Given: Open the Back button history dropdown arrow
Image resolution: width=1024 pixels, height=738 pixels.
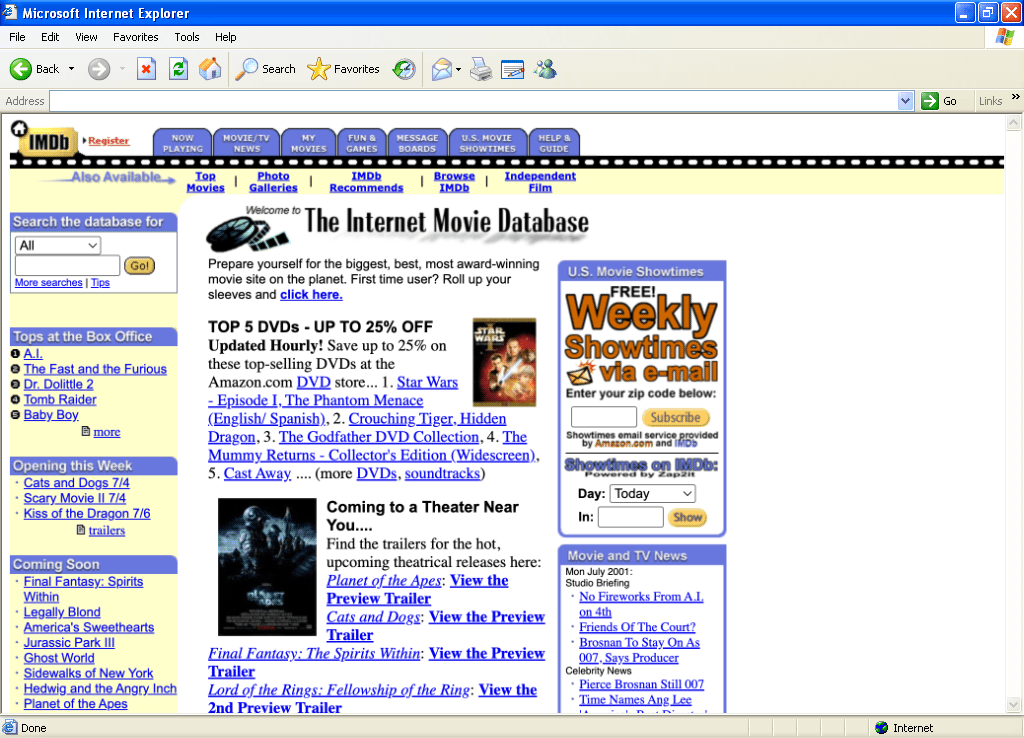Looking at the screenshot, I should click(71, 69).
